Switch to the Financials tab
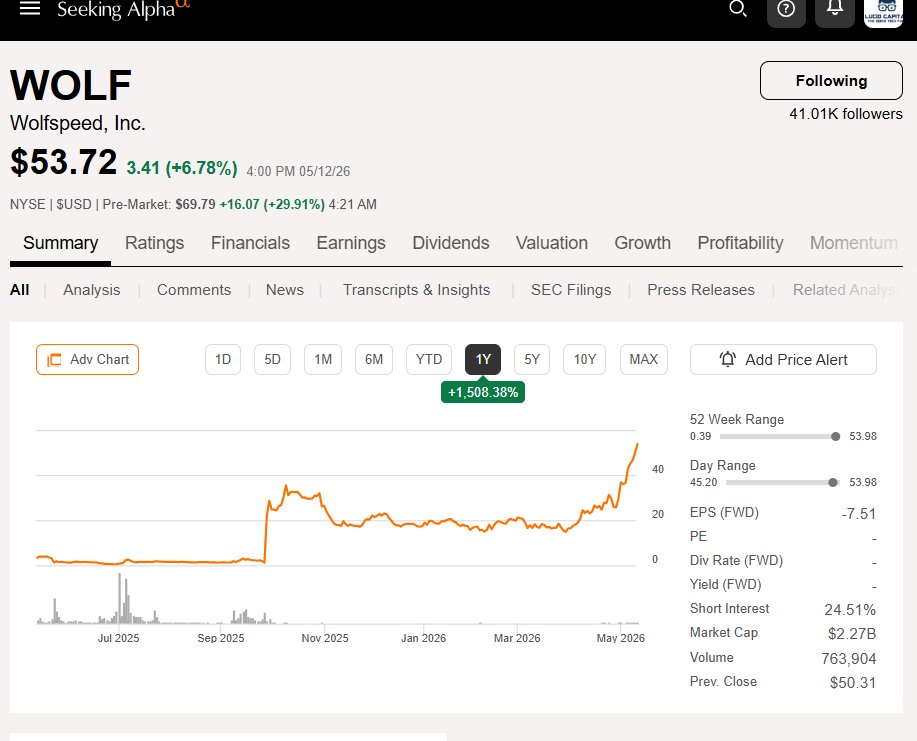This screenshot has height=741, width=917. click(250, 243)
